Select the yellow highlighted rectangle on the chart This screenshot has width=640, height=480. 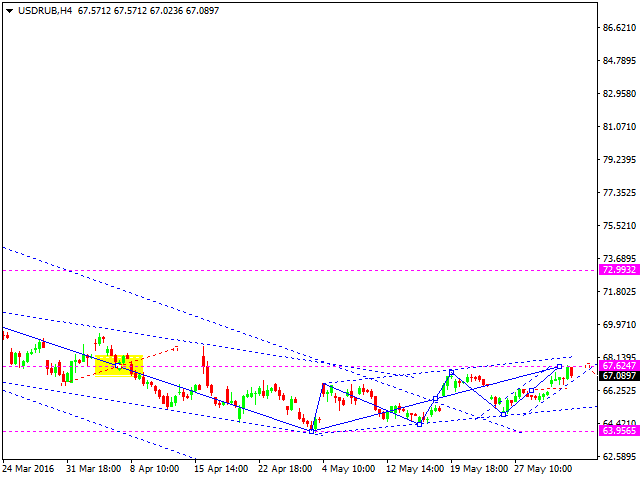pyautogui.click(x=119, y=366)
